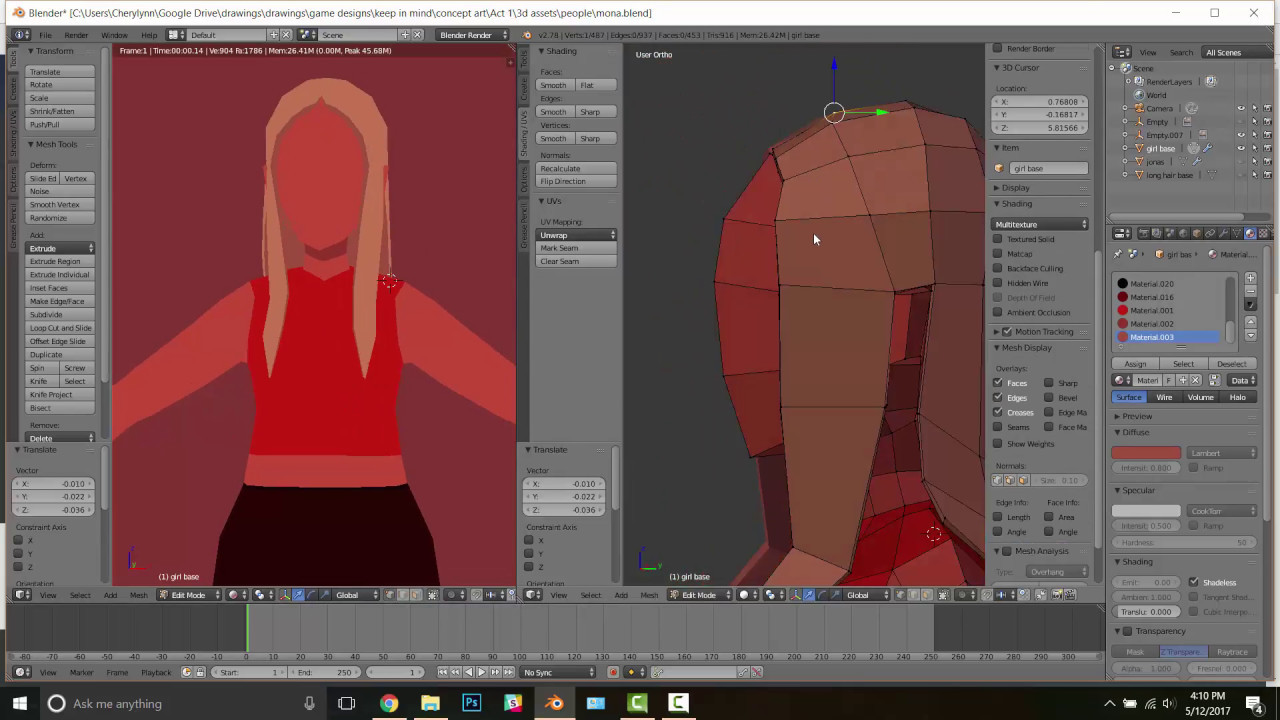Toggle the Faces overlay checkbox
Screen dimensions: 1280x720
coord(997,383)
